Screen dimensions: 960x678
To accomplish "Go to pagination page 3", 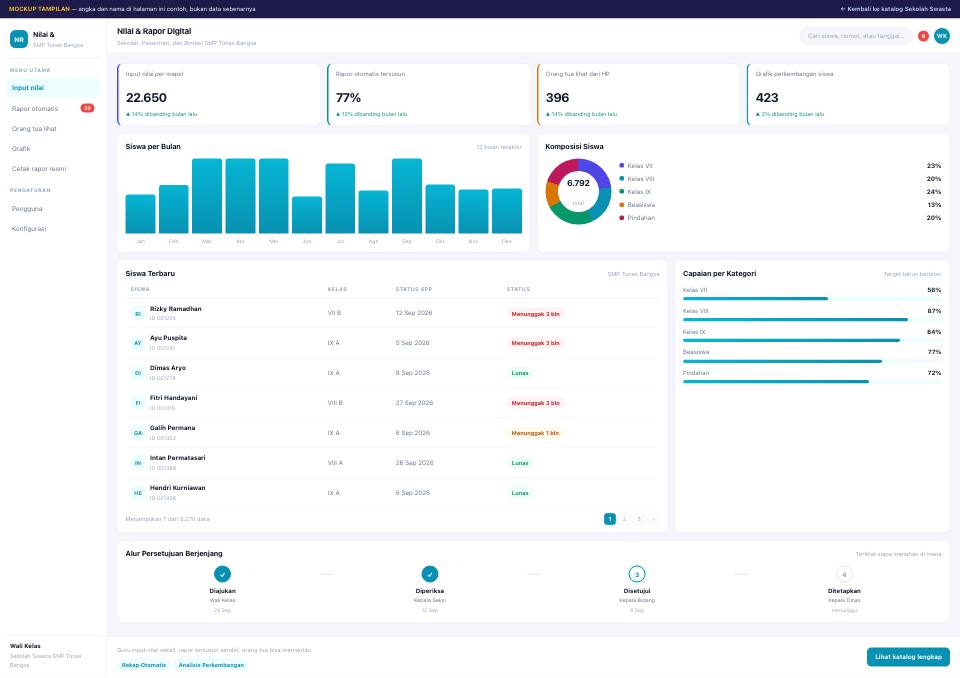I will pos(639,519).
